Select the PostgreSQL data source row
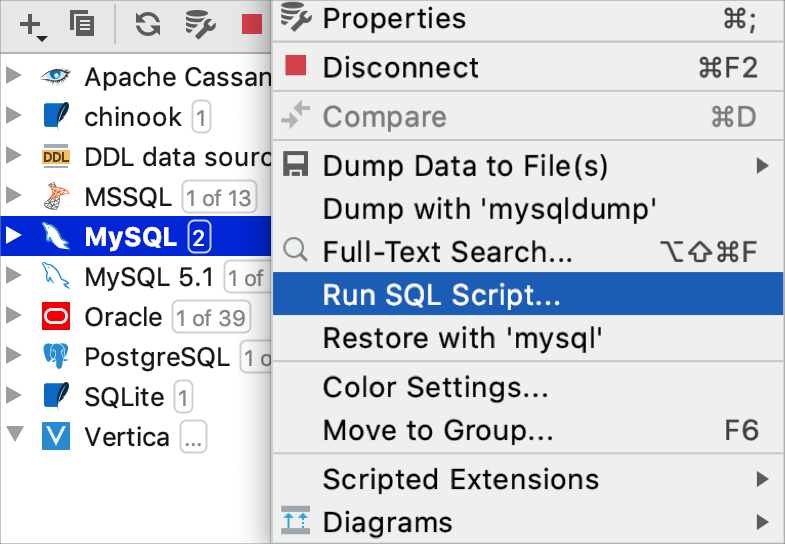The width and height of the screenshot is (785, 544). [x=136, y=356]
